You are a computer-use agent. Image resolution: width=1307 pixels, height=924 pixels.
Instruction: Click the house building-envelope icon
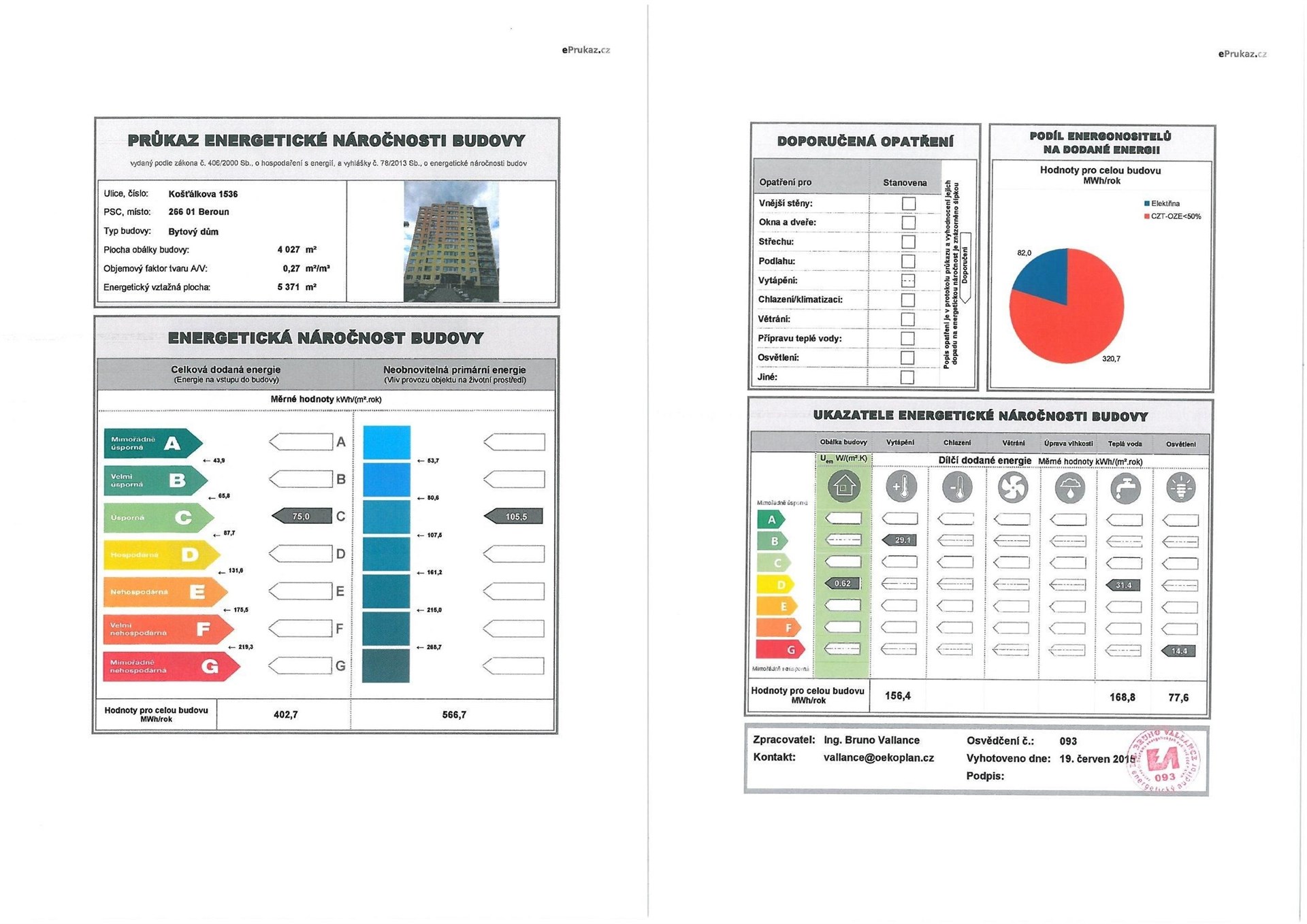coord(843,486)
